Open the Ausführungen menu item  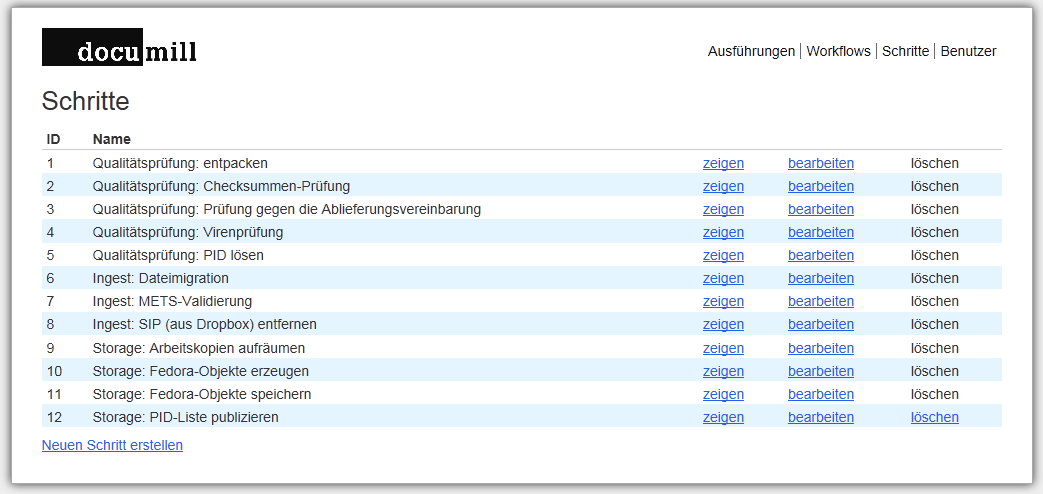pyautogui.click(x=751, y=51)
